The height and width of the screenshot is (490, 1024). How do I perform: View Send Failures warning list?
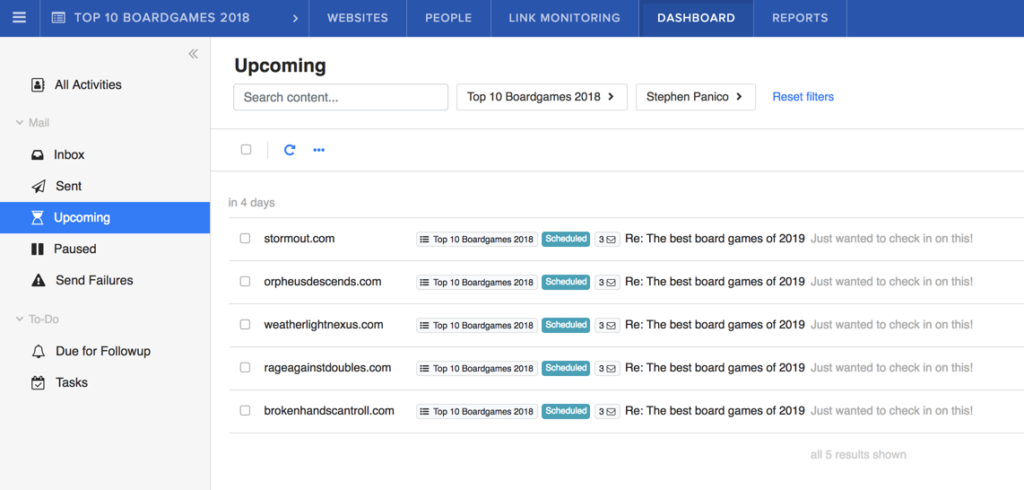pyautogui.click(x=93, y=280)
